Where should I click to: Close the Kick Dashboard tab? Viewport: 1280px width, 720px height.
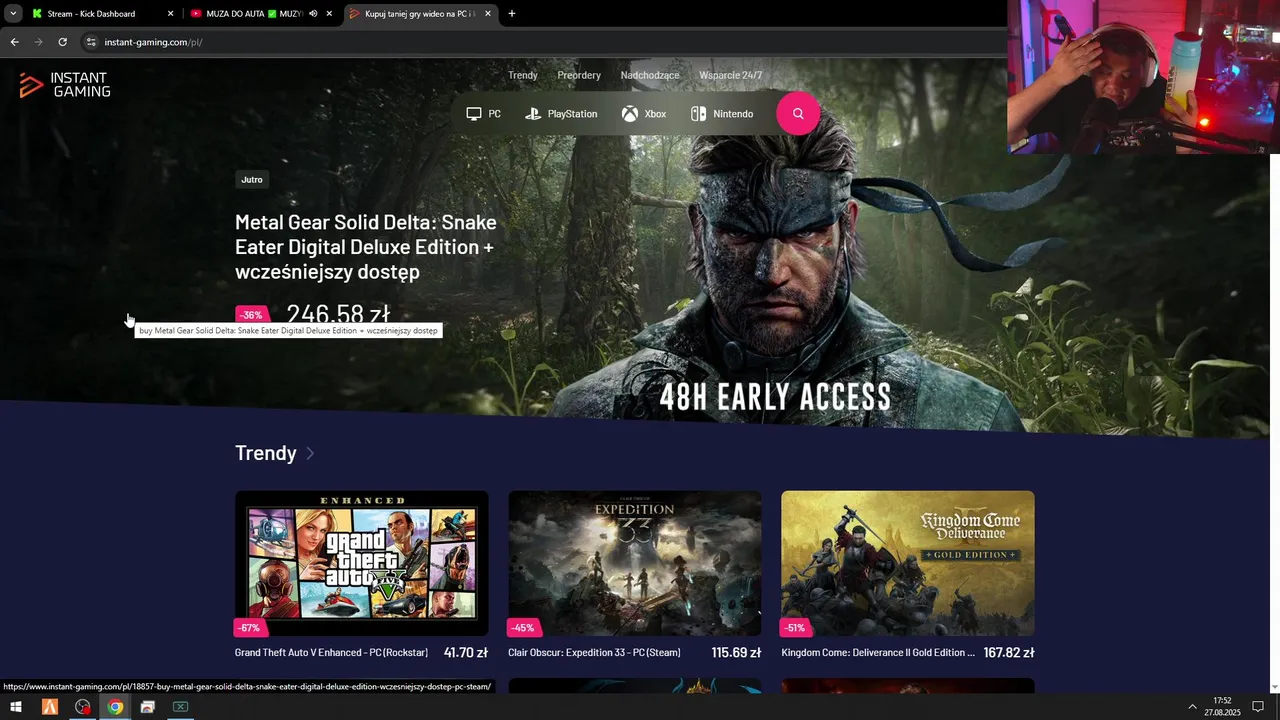coord(170,14)
